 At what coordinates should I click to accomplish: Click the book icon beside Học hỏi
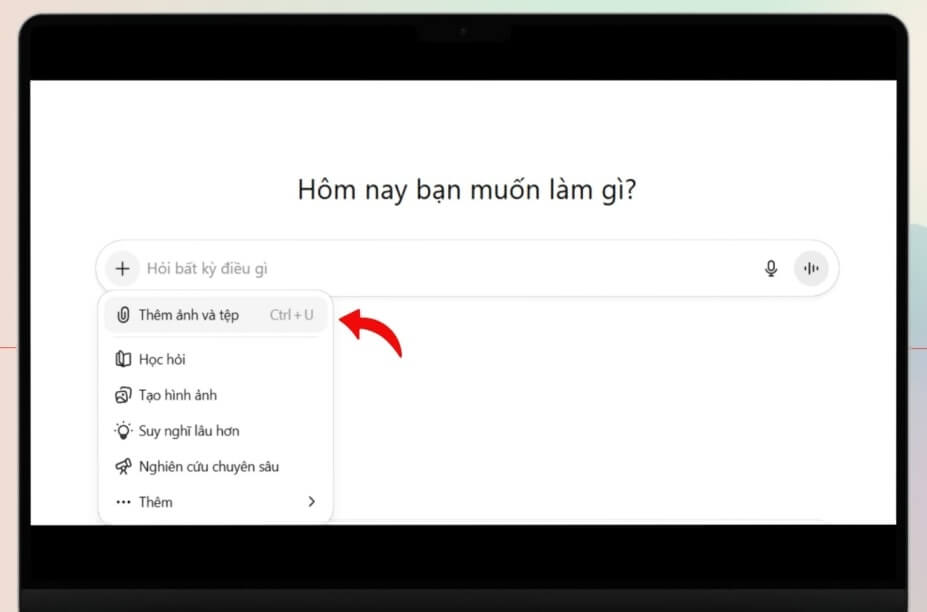coord(123,359)
